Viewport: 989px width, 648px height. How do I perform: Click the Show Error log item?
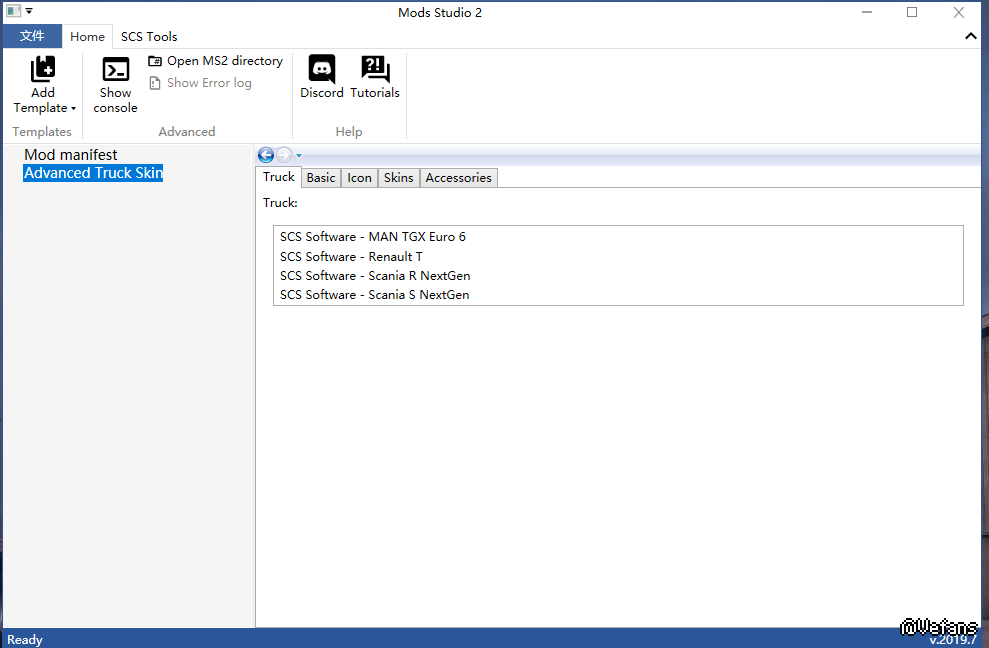[x=200, y=83]
